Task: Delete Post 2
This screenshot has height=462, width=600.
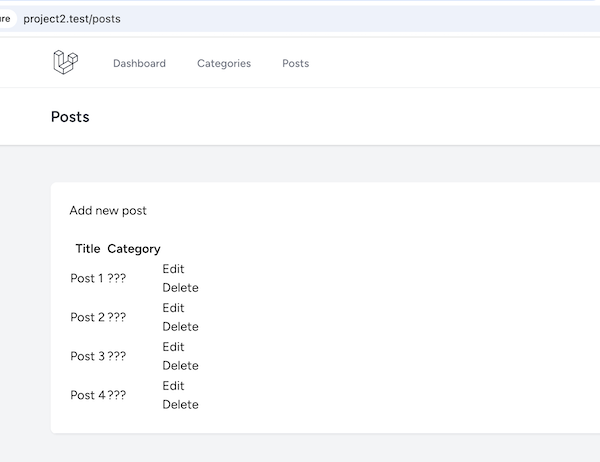Action: 180,327
